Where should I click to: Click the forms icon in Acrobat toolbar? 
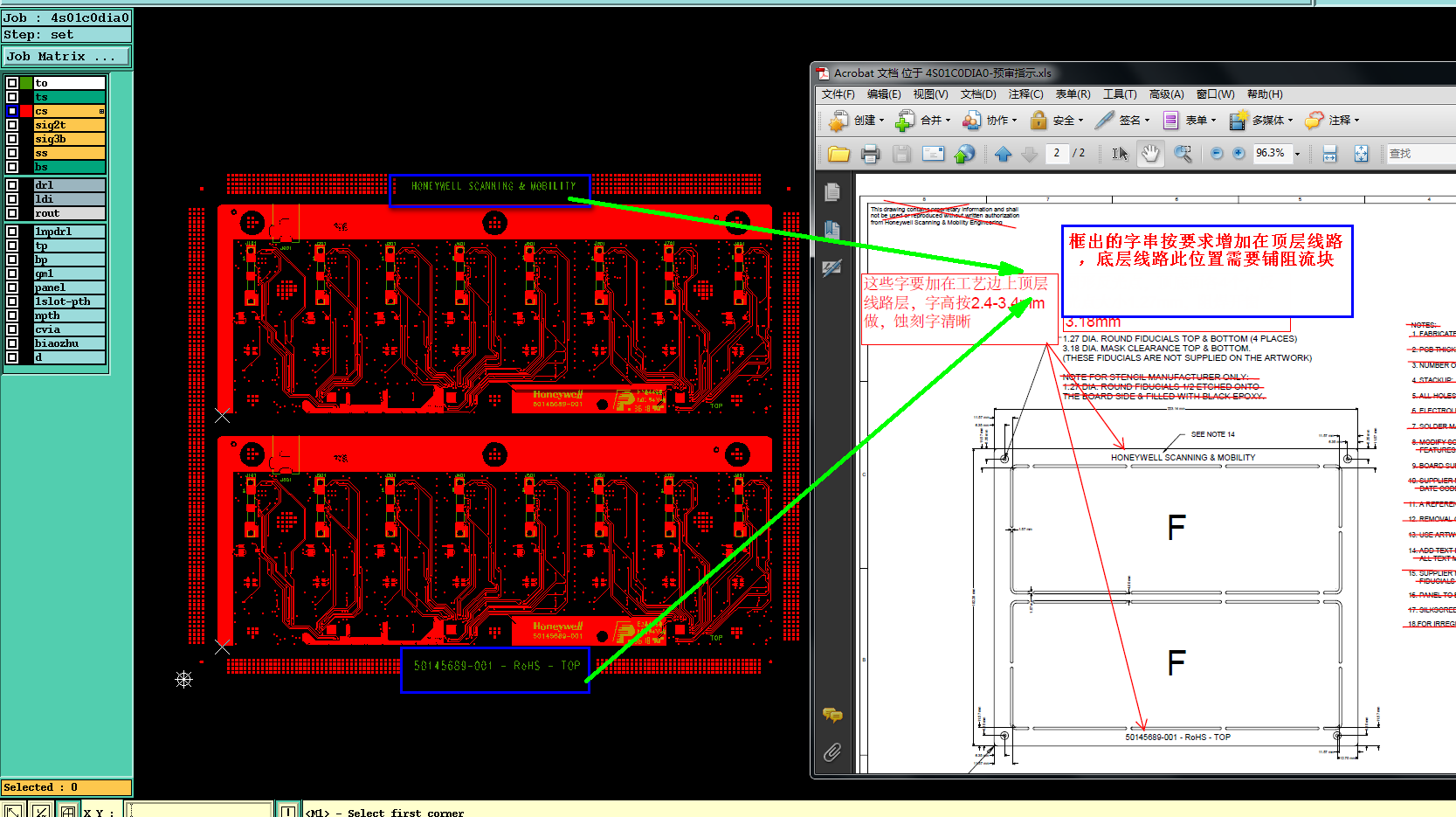tap(1170, 120)
